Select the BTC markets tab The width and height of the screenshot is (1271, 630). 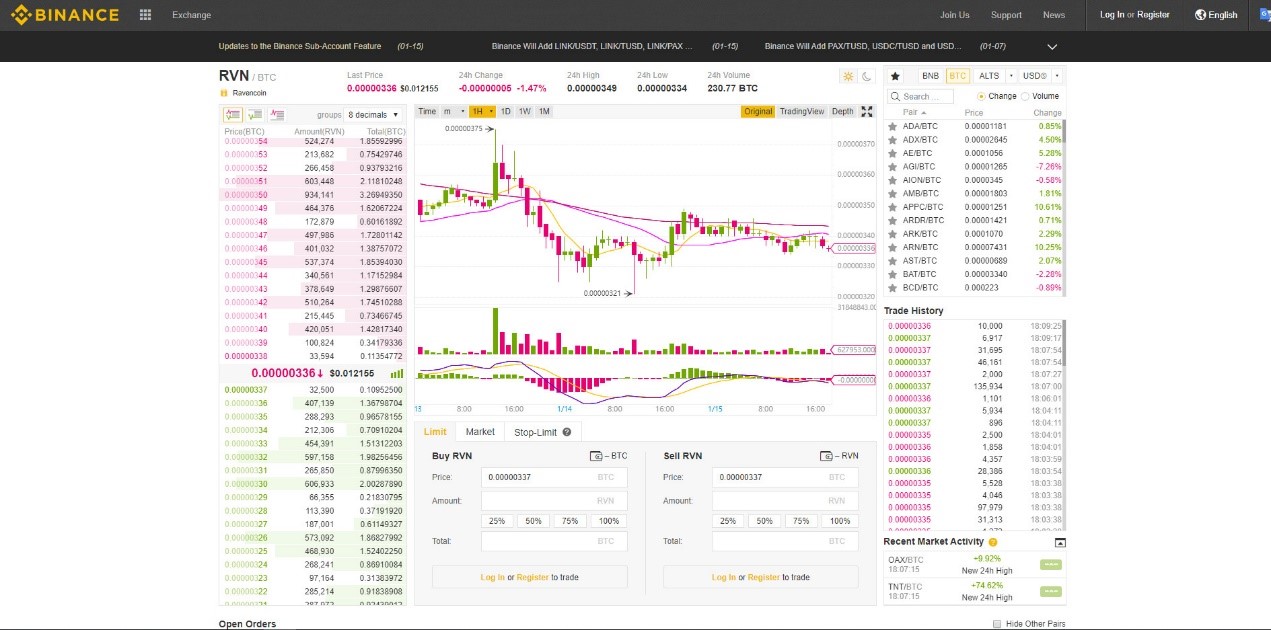958,76
